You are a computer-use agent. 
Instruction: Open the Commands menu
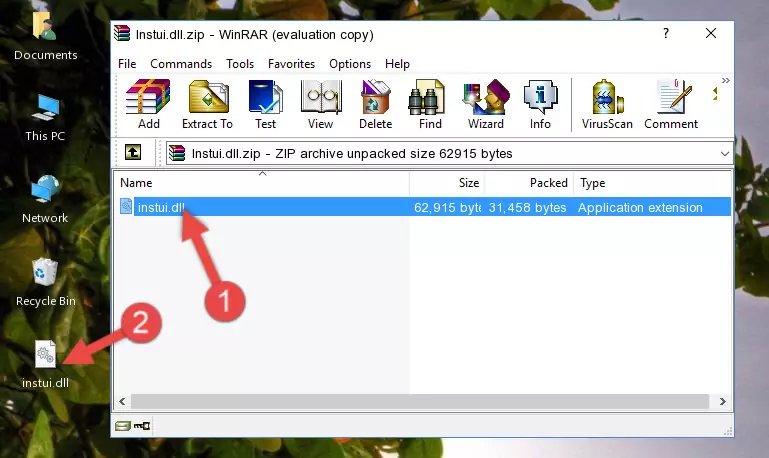(x=181, y=64)
